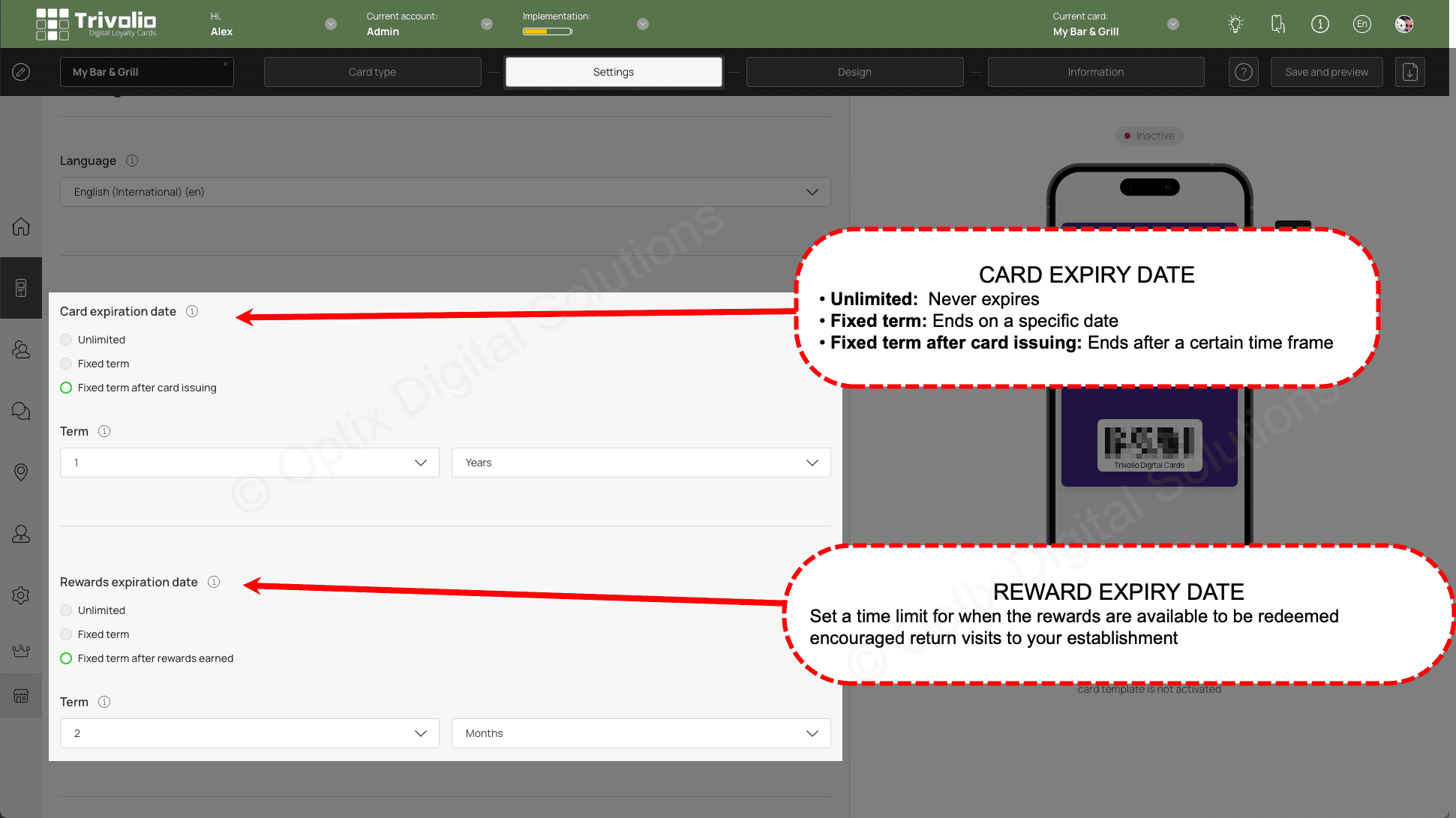This screenshot has height=818, width=1456.
Task: Click the circled info icon in the header
Action: click(1320, 24)
